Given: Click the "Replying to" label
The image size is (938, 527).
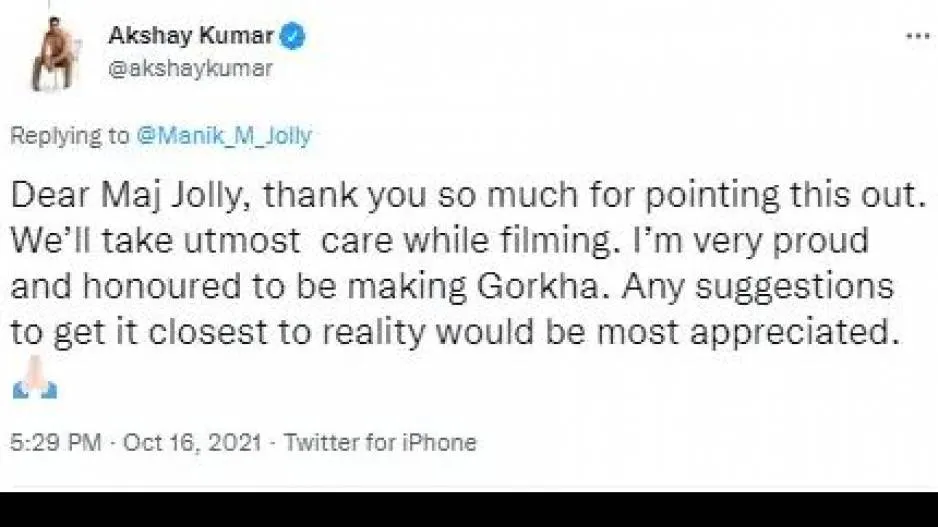Looking at the screenshot, I should click(x=70, y=137).
